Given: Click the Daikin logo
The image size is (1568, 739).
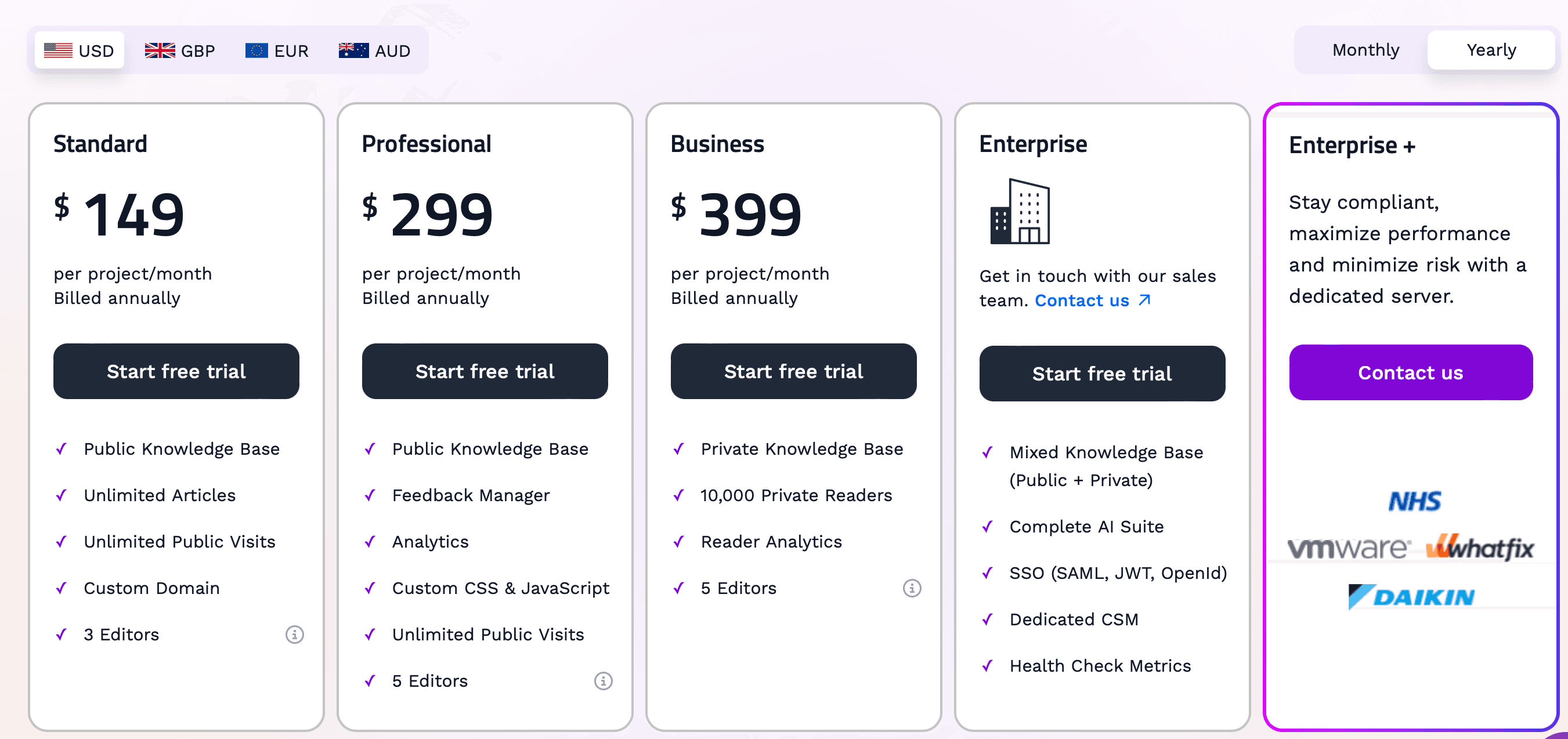Looking at the screenshot, I should 1411,597.
